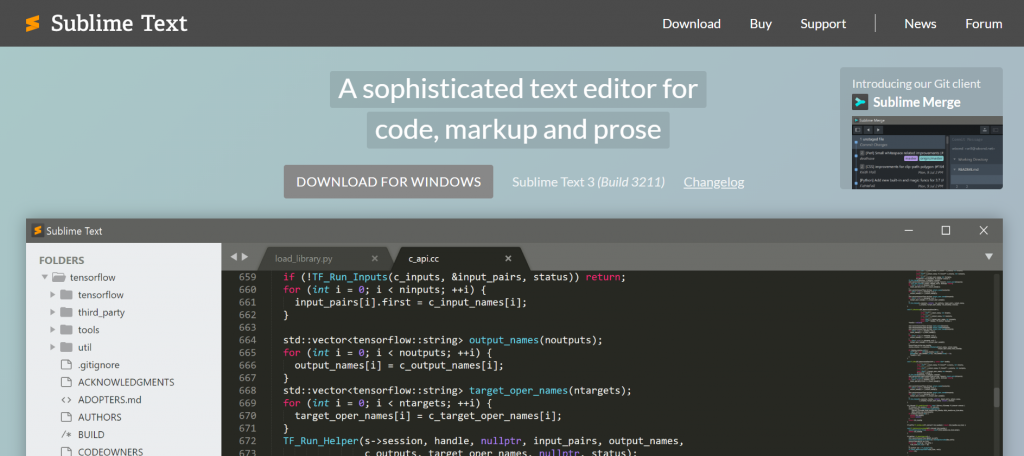Click the file icon beside .gitignore
This screenshot has width=1024, height=456.
[x=65, y=365]
